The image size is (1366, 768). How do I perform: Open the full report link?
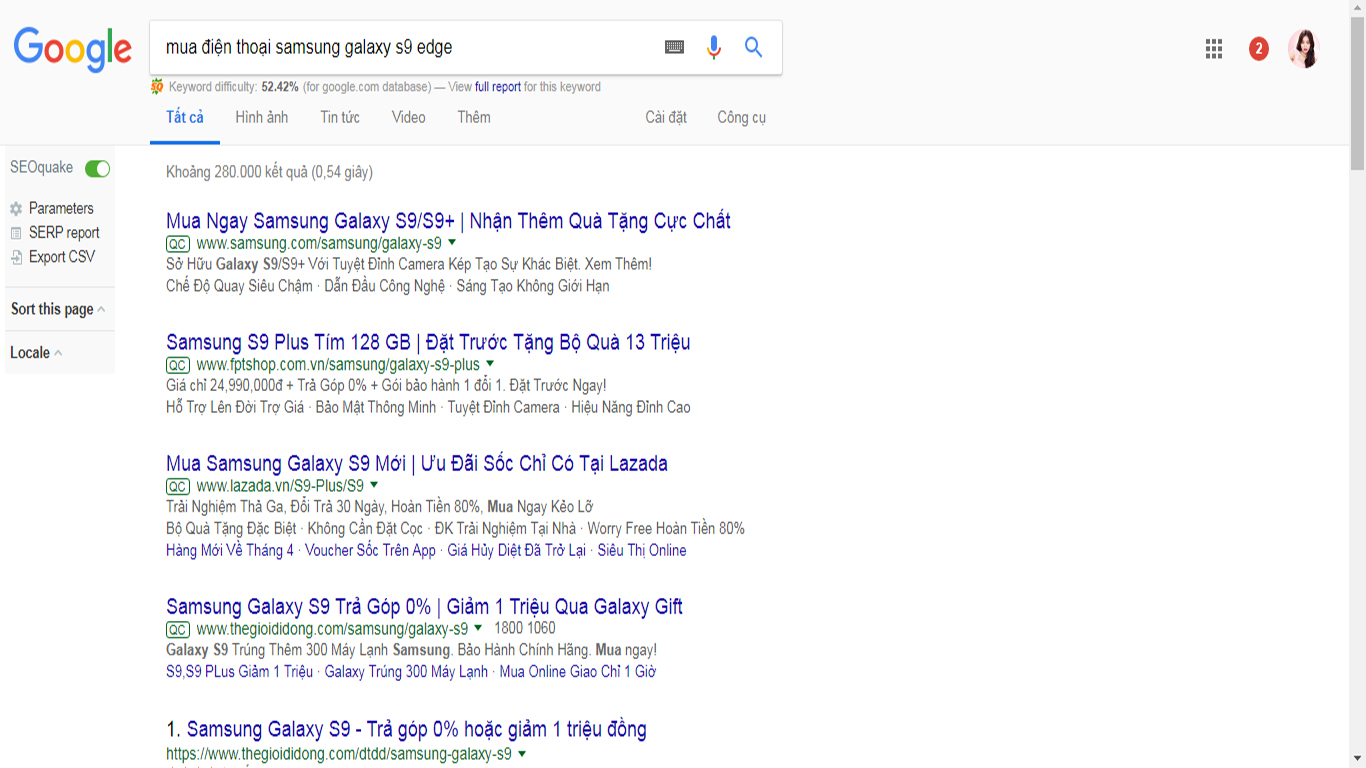[x=498, y=87]
